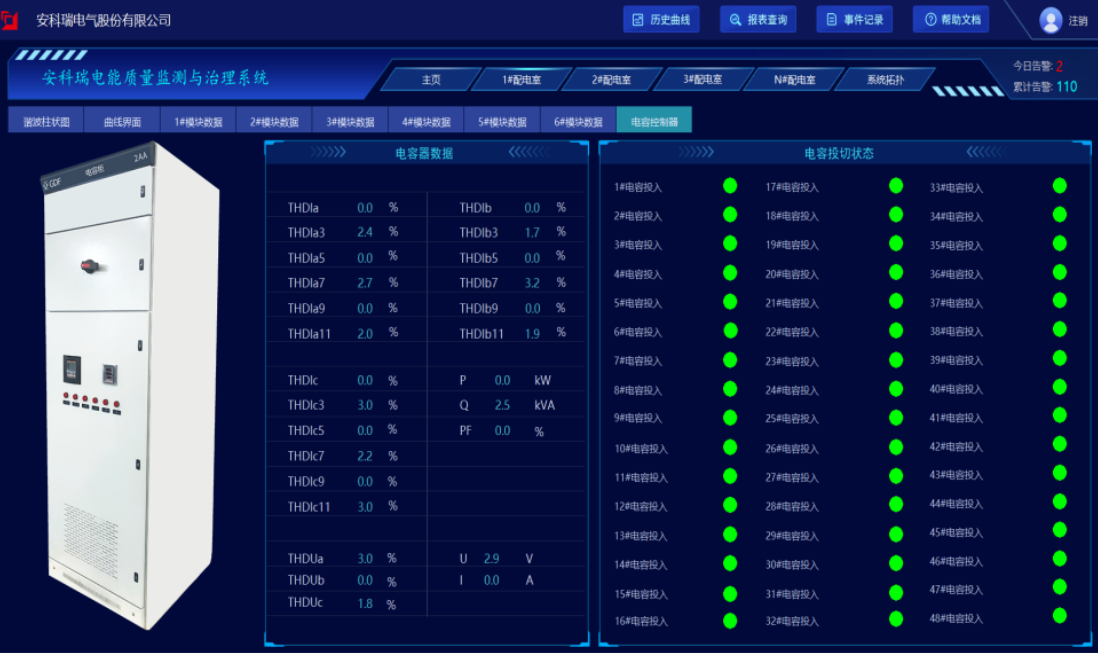Image resolution: width=1098 pixels, height=653 pixels.
Task: Select the 4#模块数据 sub-tab
Action: click(x=426, y=120)
